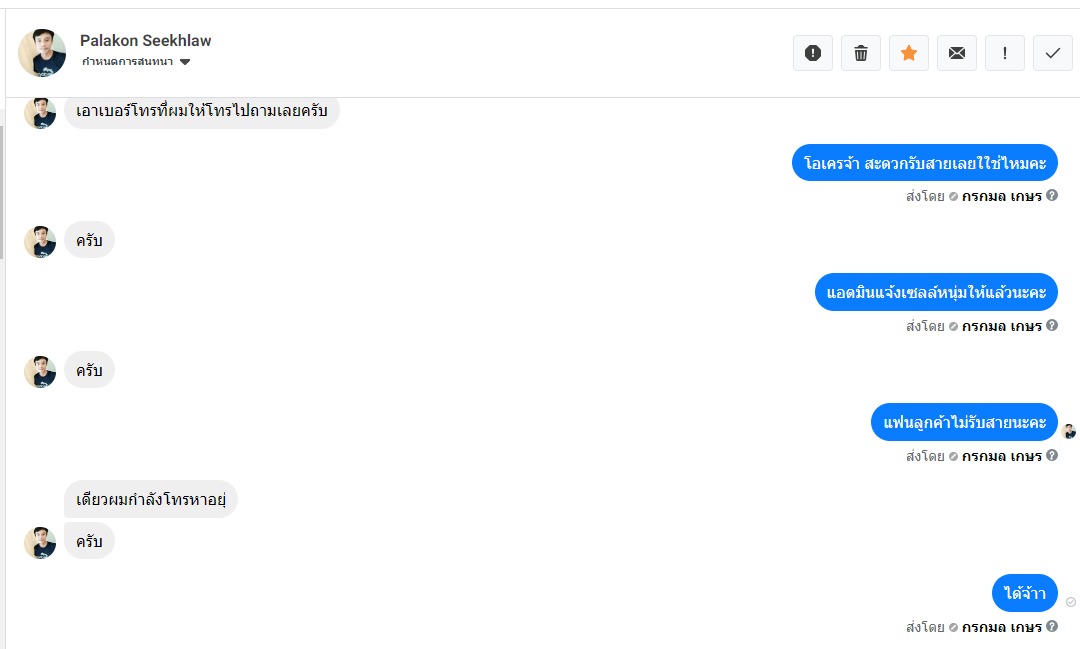Screen dimensions: 1080x649
Task: Click help icon under the 'แฟนลูกค้า' message
Action: point(1052,456)
